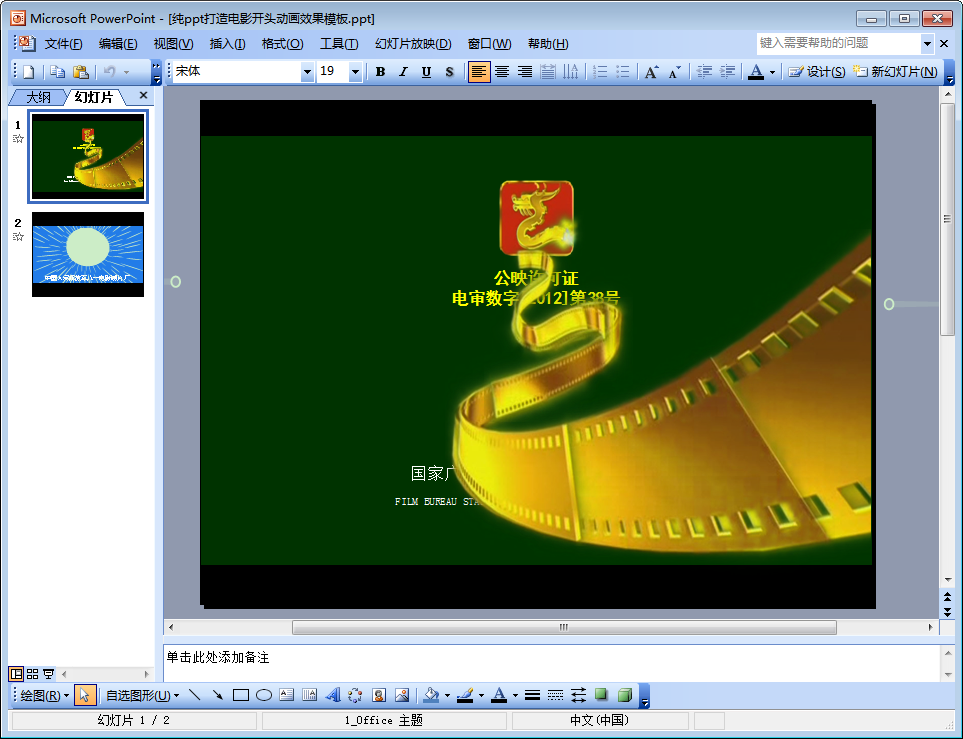Apply Line Color brush
Screen dimensions: 963x739
click(x=466, y=695)
